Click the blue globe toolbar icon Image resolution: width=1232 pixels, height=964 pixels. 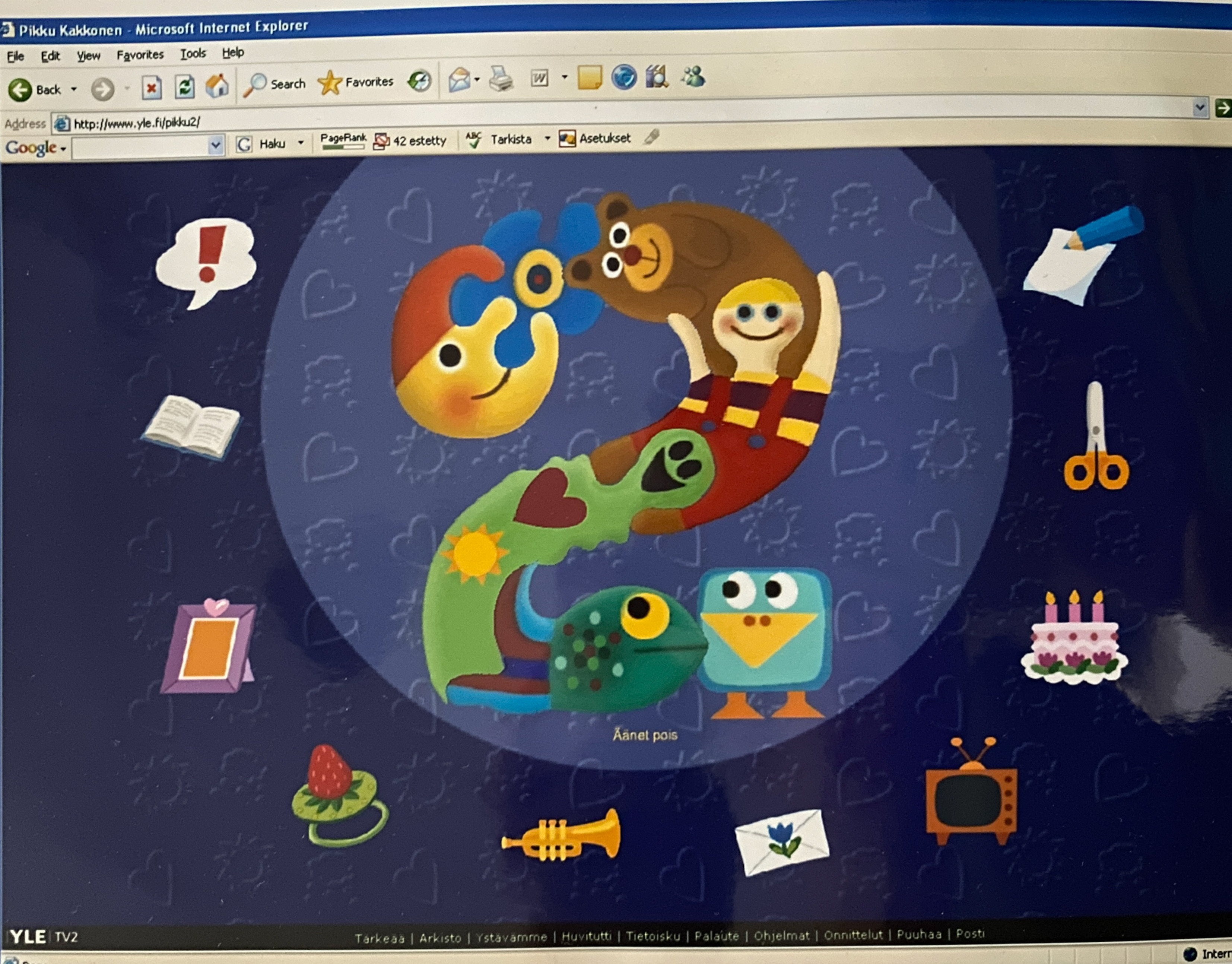623,77
